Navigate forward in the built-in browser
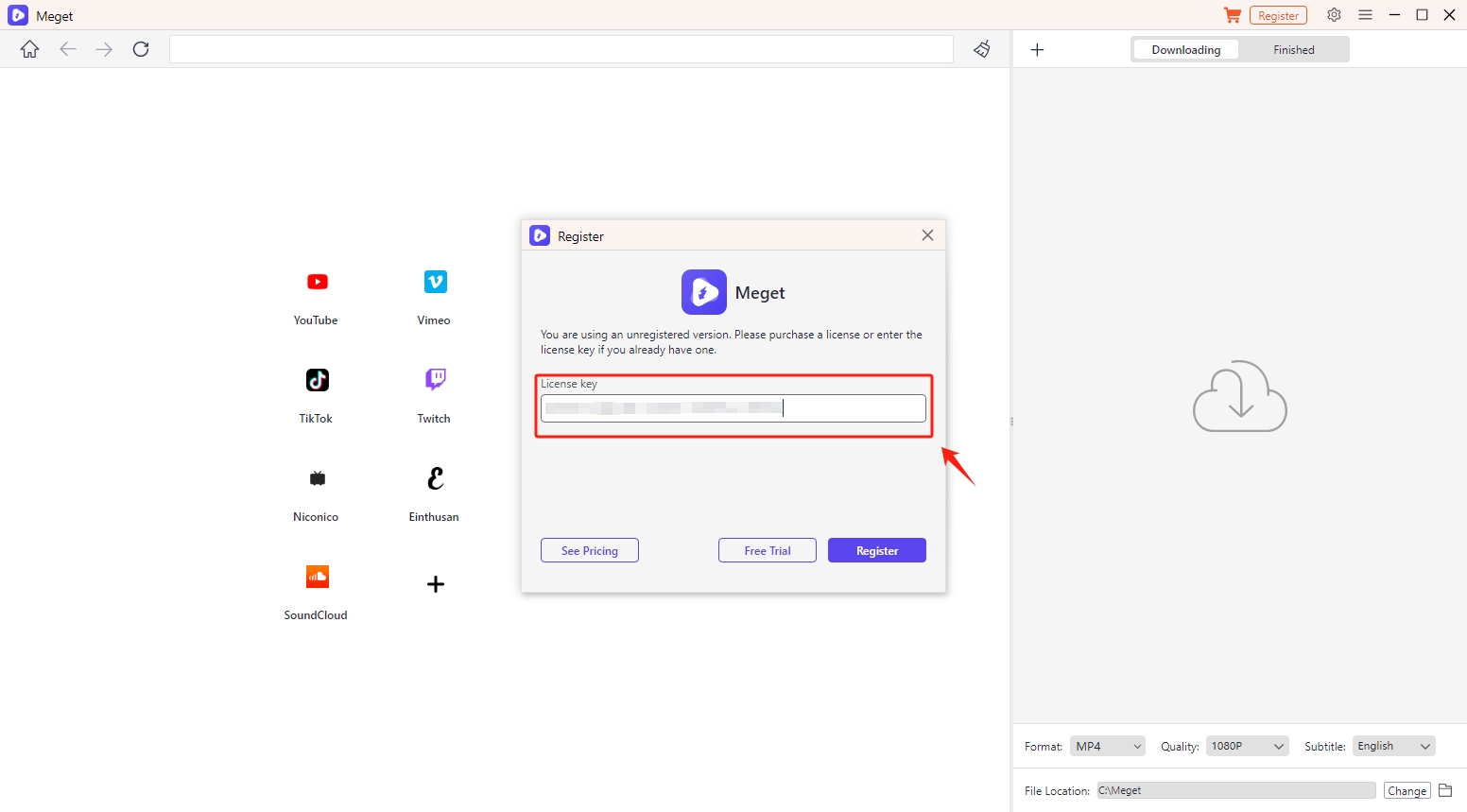The height and width of the screenshot is (812, 1467). coord(104,49)
